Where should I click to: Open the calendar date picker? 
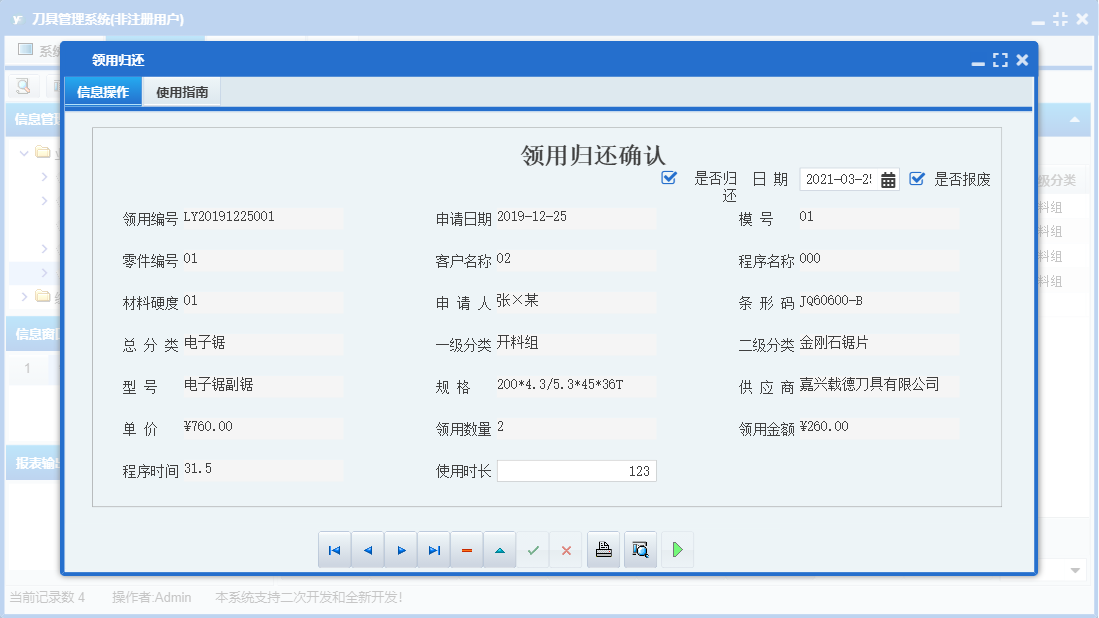click(x=888, y=179)
